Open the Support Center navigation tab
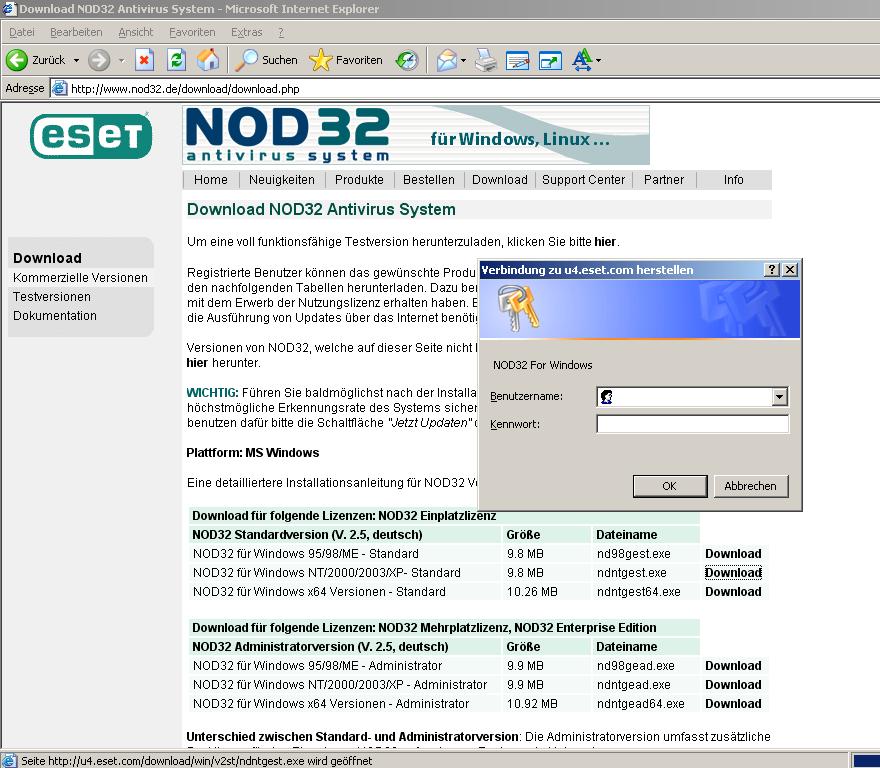 [x=584, y=180]
